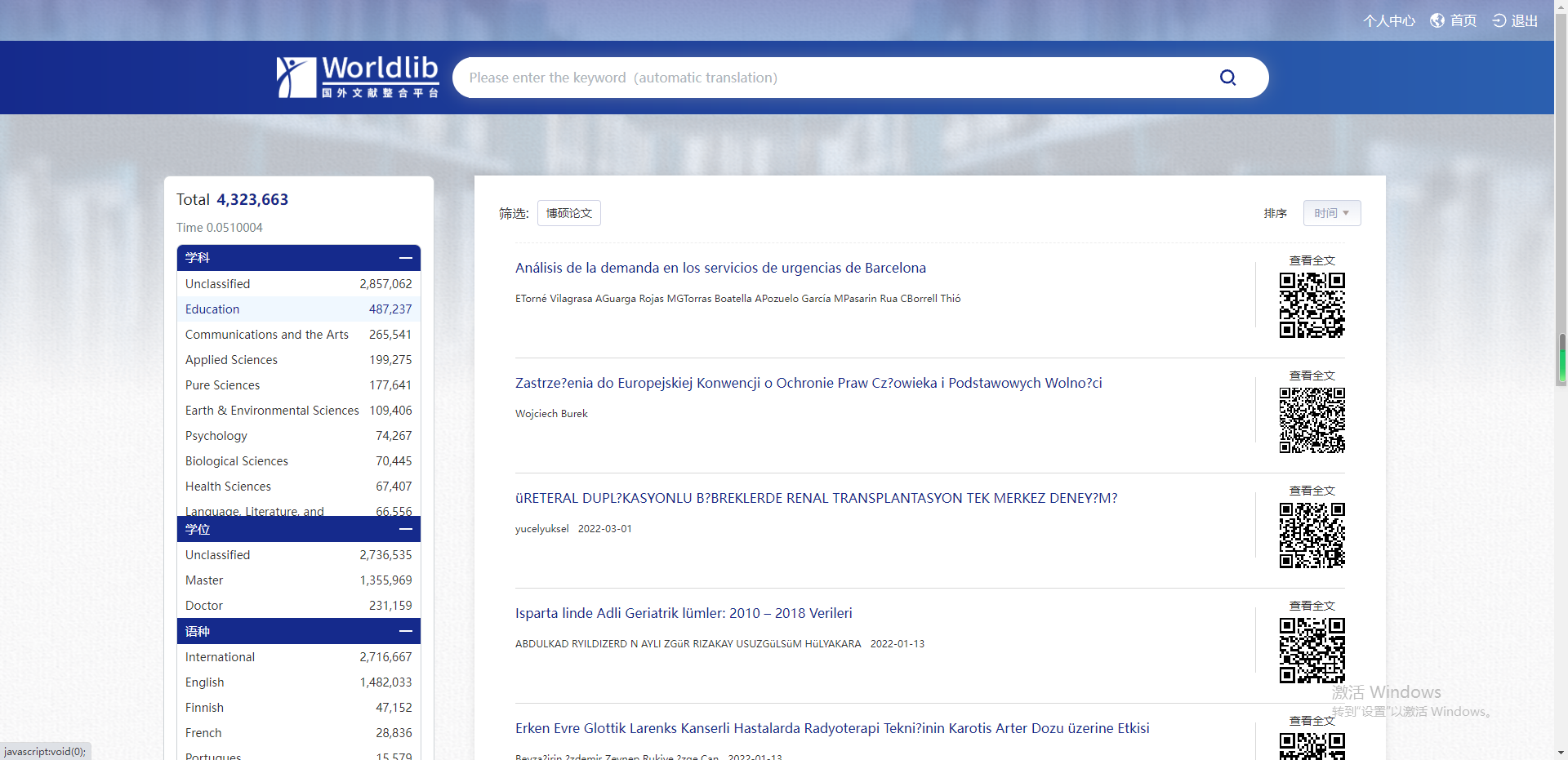View full text 查看全文 for Análisis article
1568x760 pixels.
tap(1312, 260)
